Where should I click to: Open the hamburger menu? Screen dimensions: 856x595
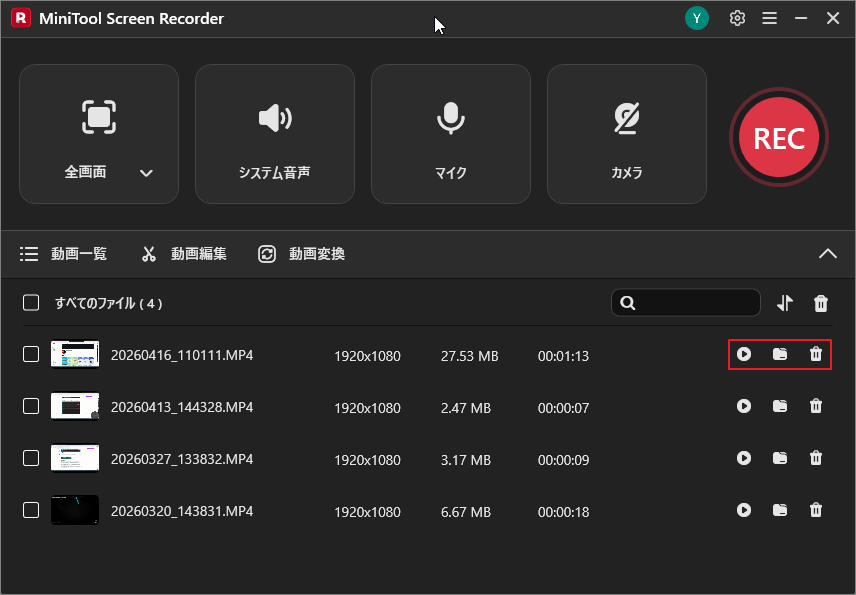769,18
